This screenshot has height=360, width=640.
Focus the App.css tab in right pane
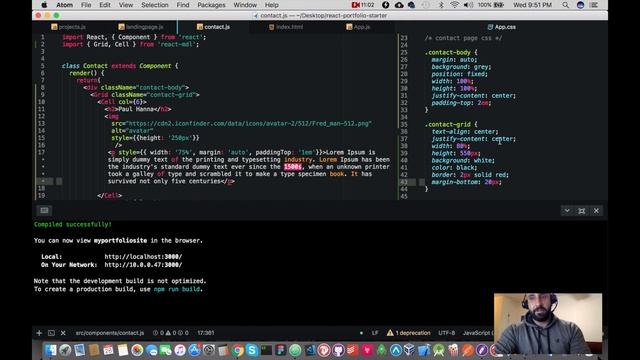point(502,27)
